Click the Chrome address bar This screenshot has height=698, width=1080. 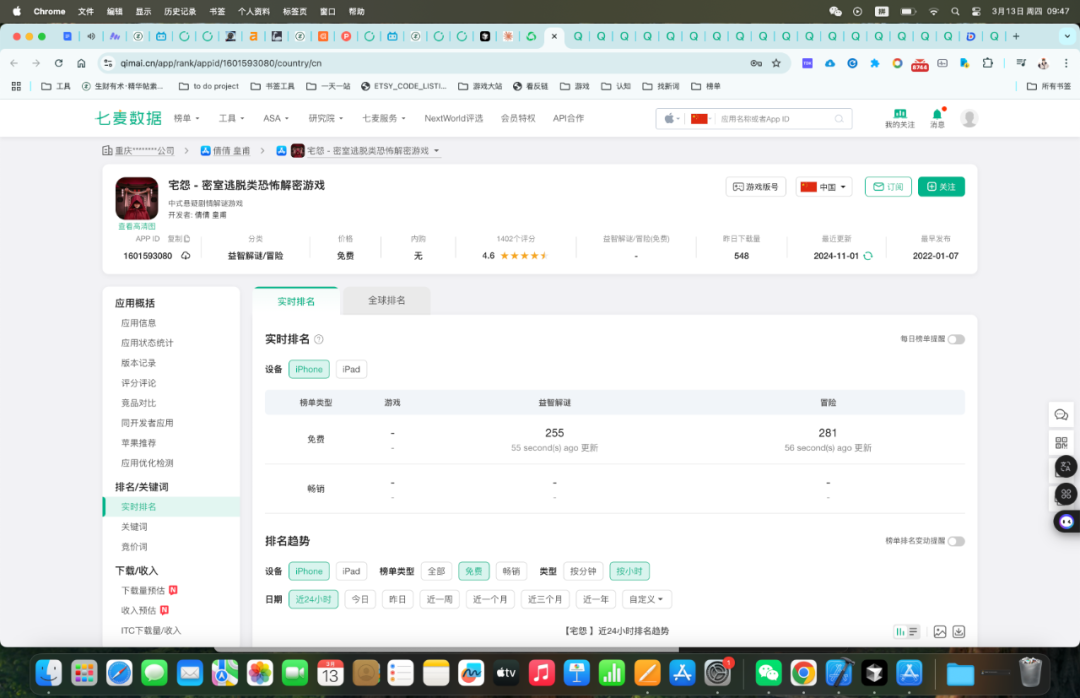point(427,63)
